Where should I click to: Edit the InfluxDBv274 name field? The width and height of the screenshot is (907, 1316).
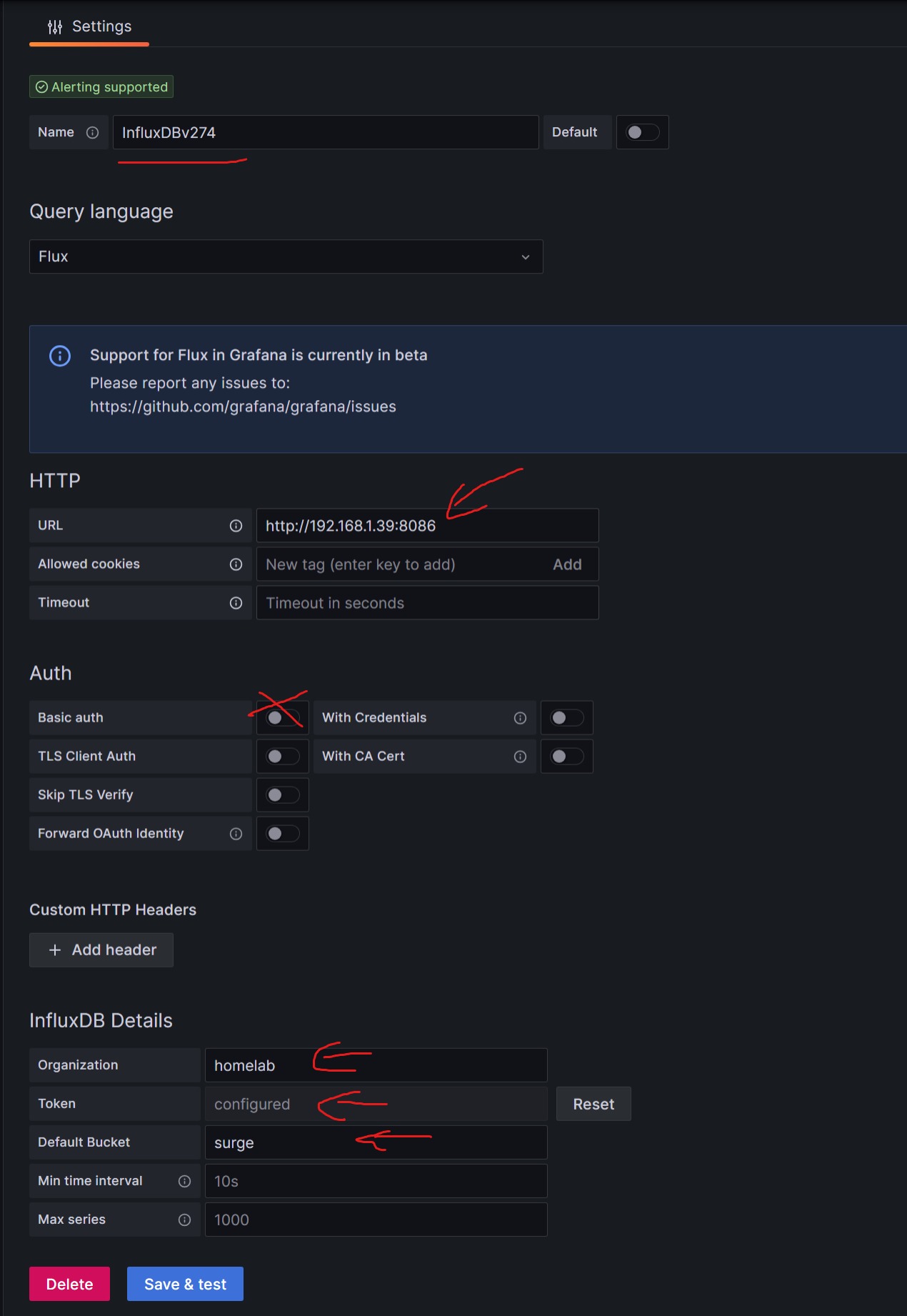click(x=326, y=132)
